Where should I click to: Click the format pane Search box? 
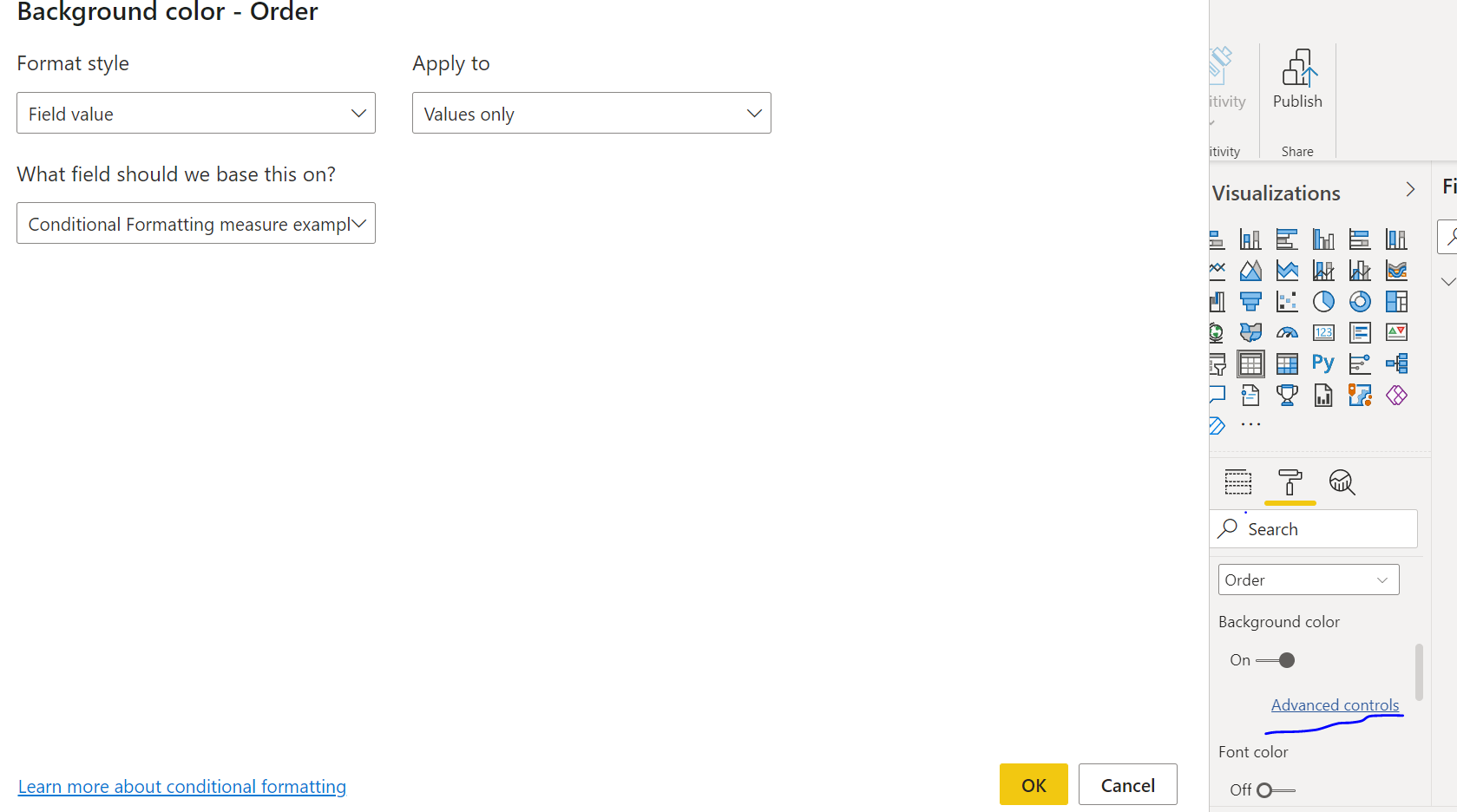click(1314, 529)
